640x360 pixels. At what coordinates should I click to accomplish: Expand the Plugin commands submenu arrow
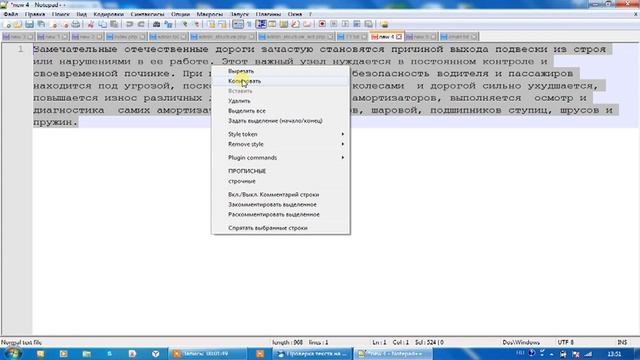pyautogui.click(x=342, y=158)
